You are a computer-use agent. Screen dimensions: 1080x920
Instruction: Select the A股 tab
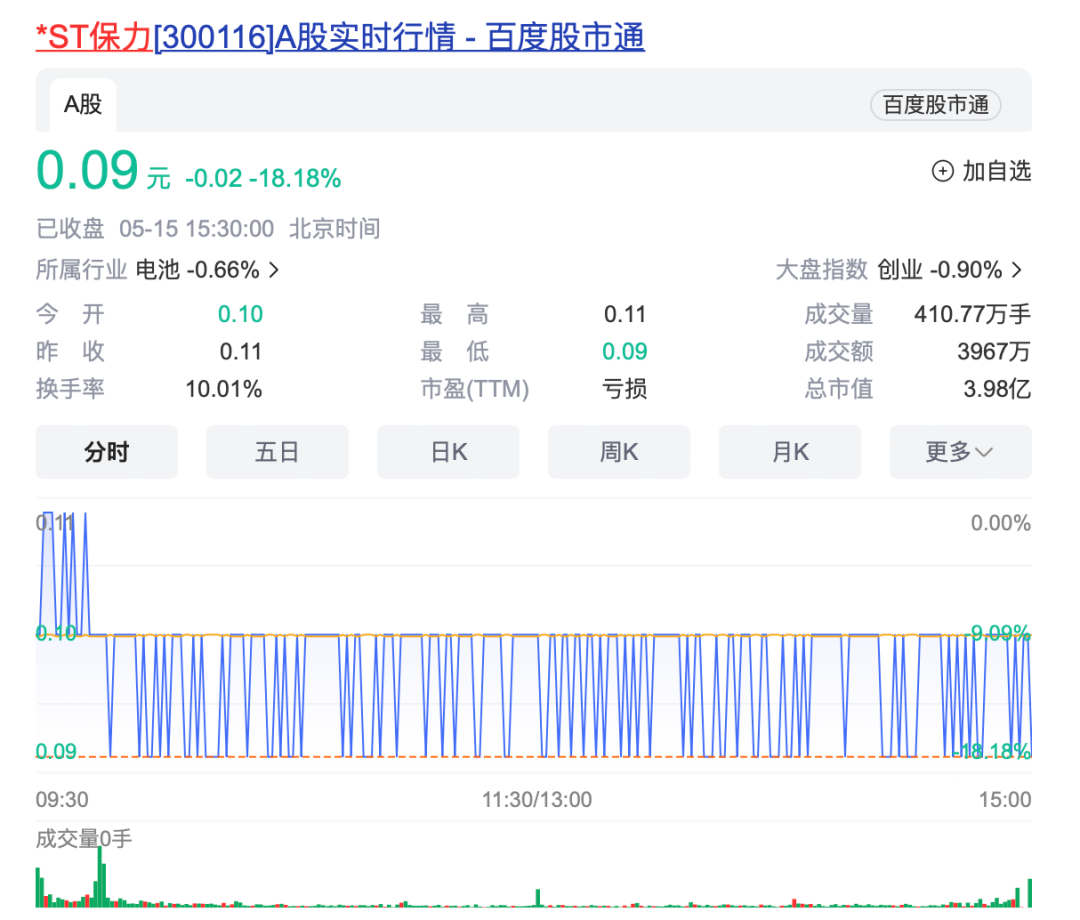(83, 105)
